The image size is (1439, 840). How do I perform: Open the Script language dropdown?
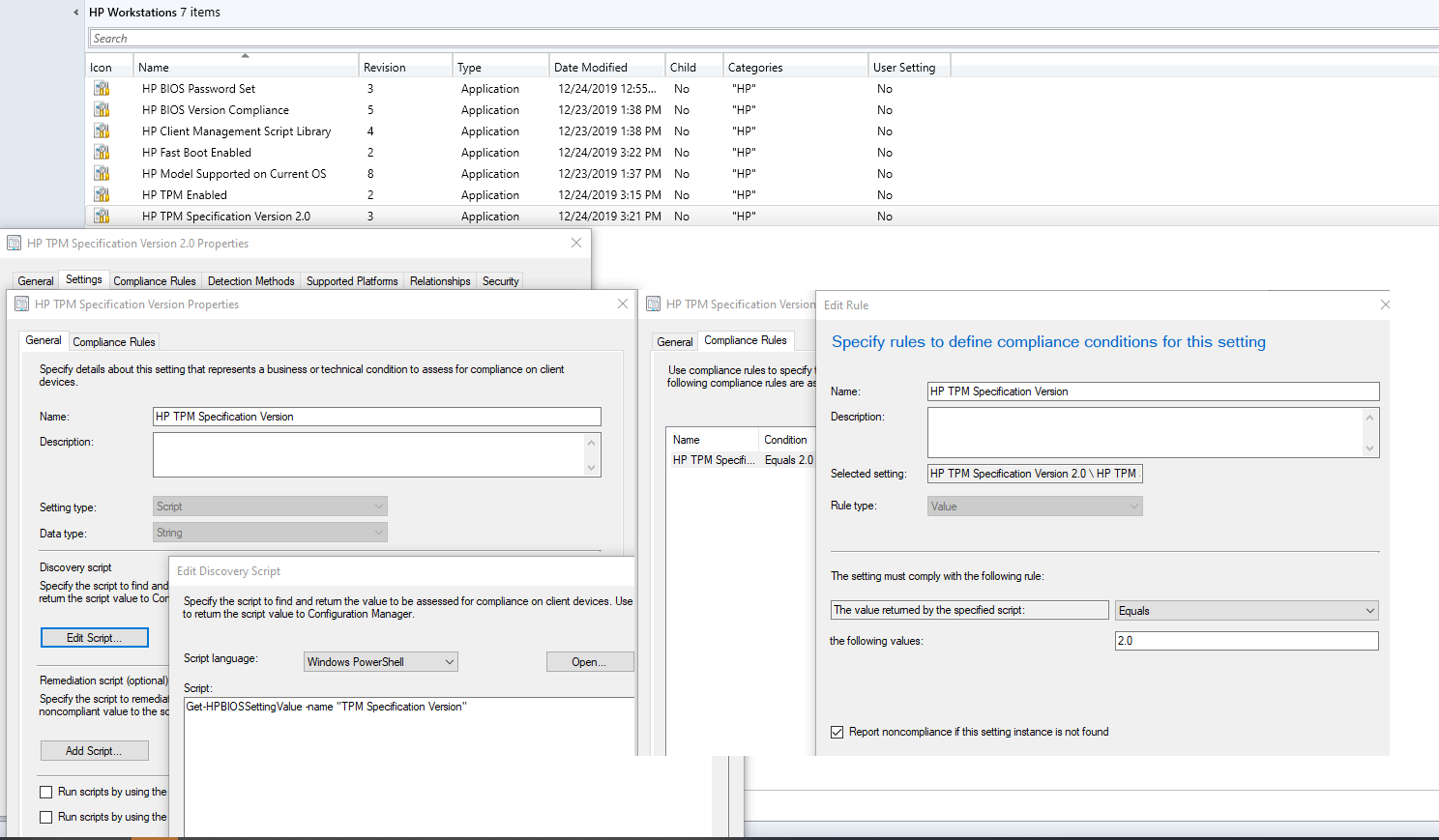(x=381, y=662)
